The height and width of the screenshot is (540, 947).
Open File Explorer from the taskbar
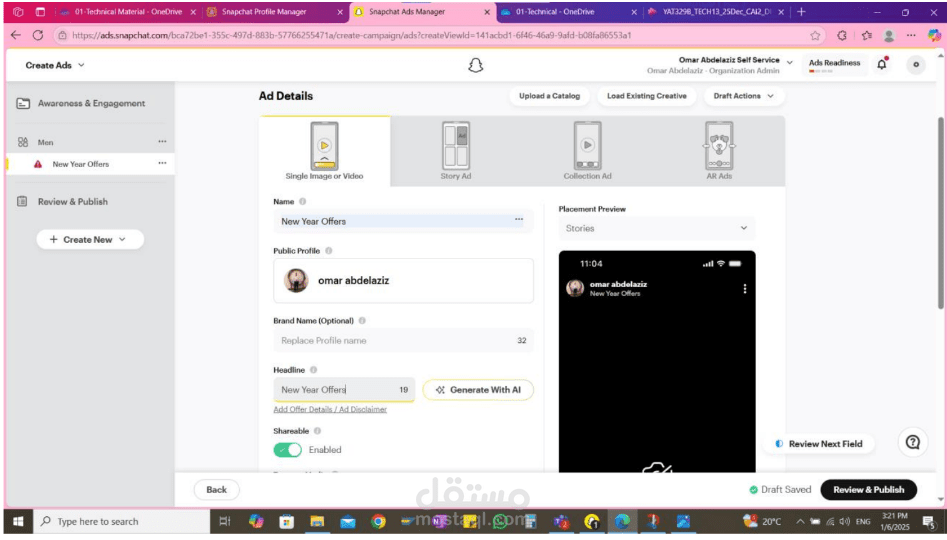coord(317,521)
